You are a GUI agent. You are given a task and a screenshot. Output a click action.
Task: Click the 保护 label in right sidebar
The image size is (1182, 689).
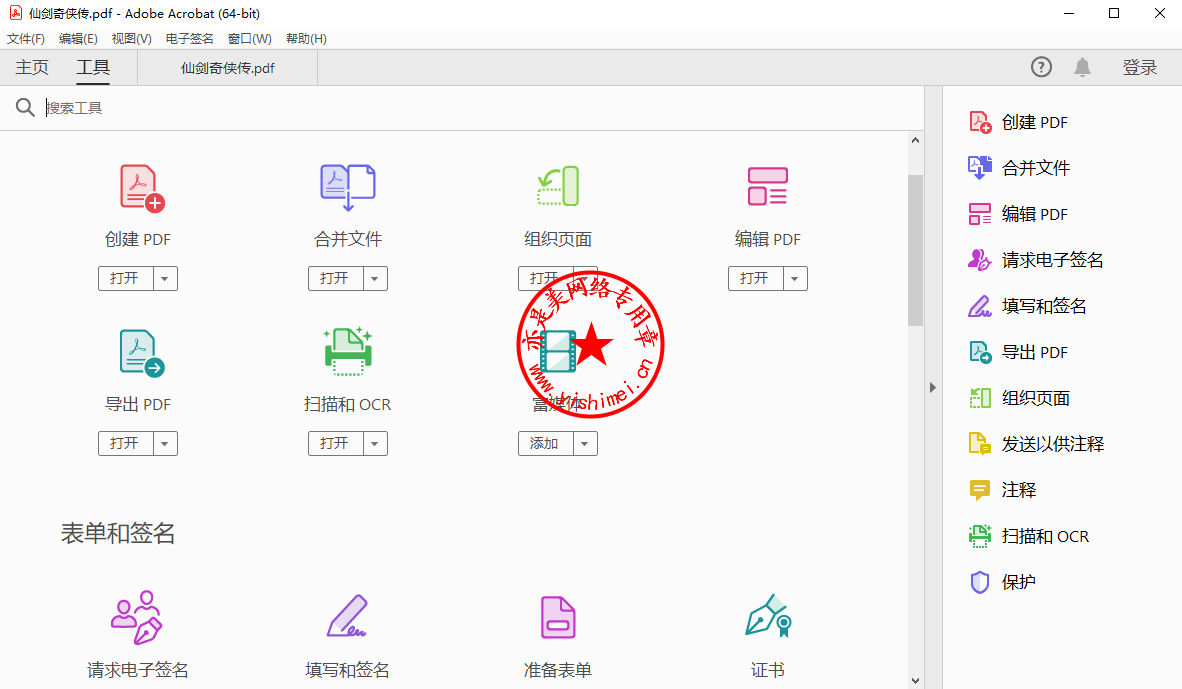(1018, 582)
